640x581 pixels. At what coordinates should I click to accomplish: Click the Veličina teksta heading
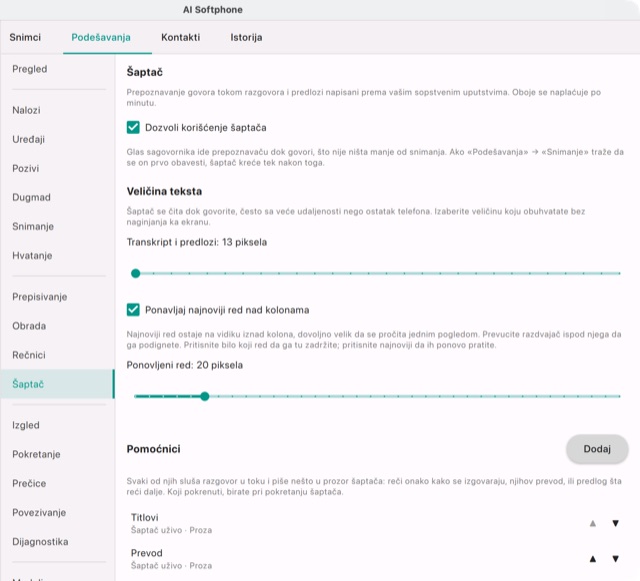pyautogui.click(x=164, y=191)
